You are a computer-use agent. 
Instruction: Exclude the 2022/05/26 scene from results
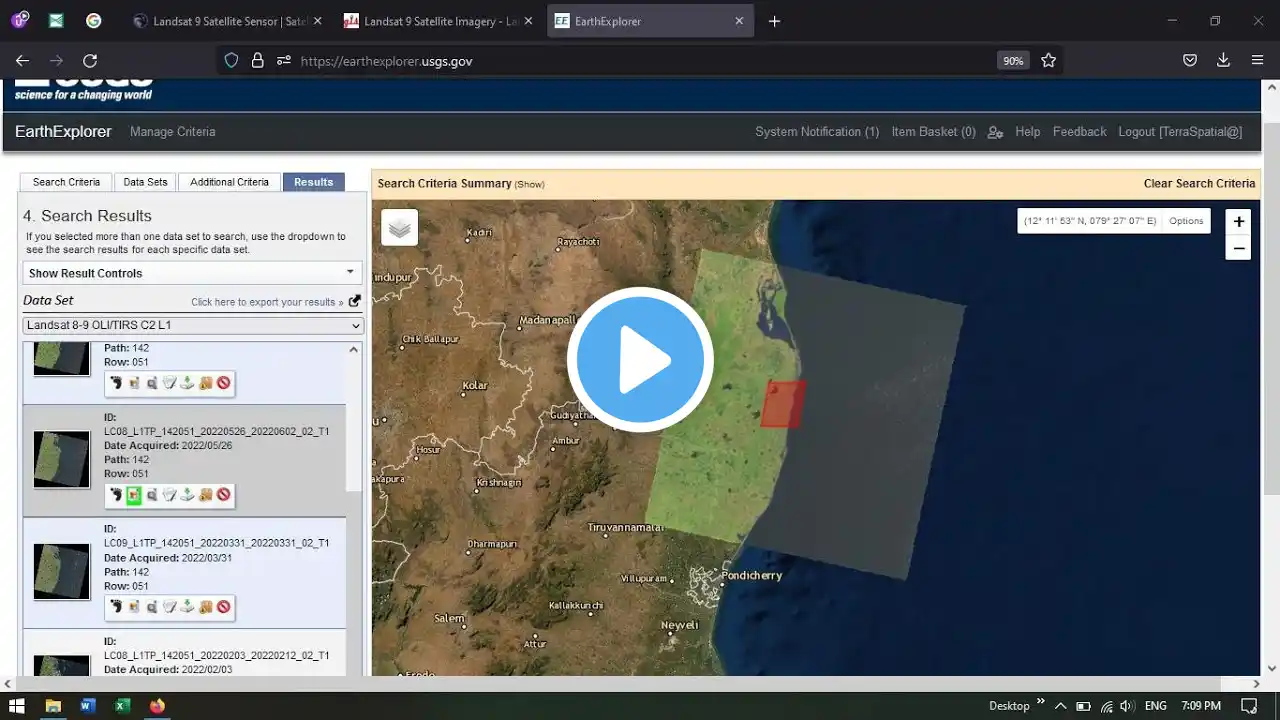[x=223, y=495]
